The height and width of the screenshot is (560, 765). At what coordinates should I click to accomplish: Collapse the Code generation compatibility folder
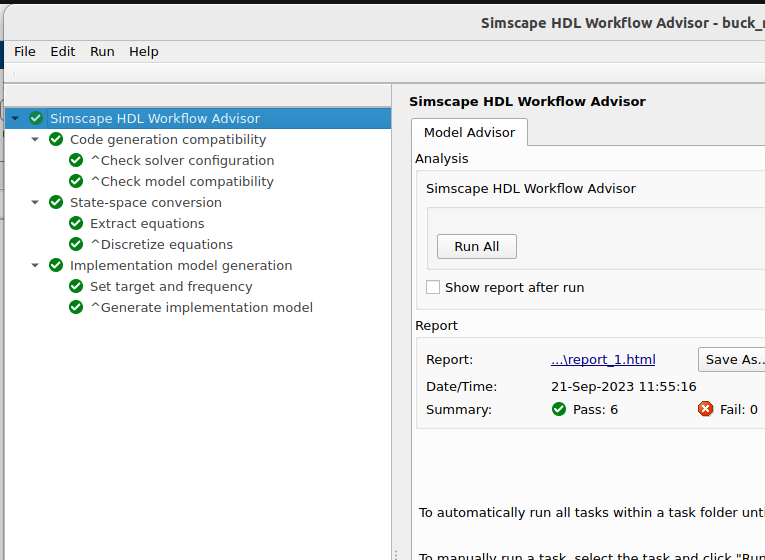tap(35, 140)
